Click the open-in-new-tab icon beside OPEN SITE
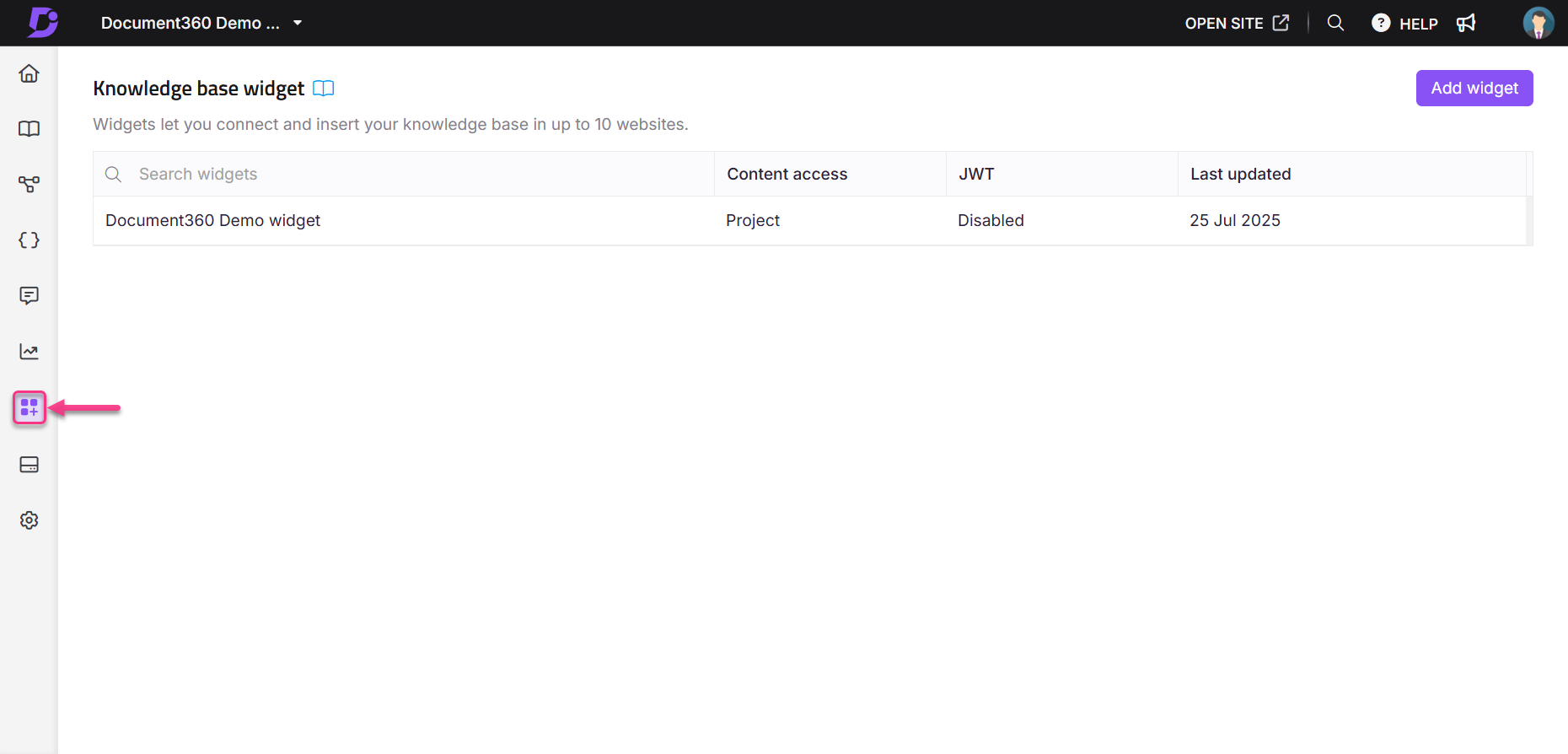Image resolution: width=1568 pixels, height=754 pixels. click(x=1281, y=23)
